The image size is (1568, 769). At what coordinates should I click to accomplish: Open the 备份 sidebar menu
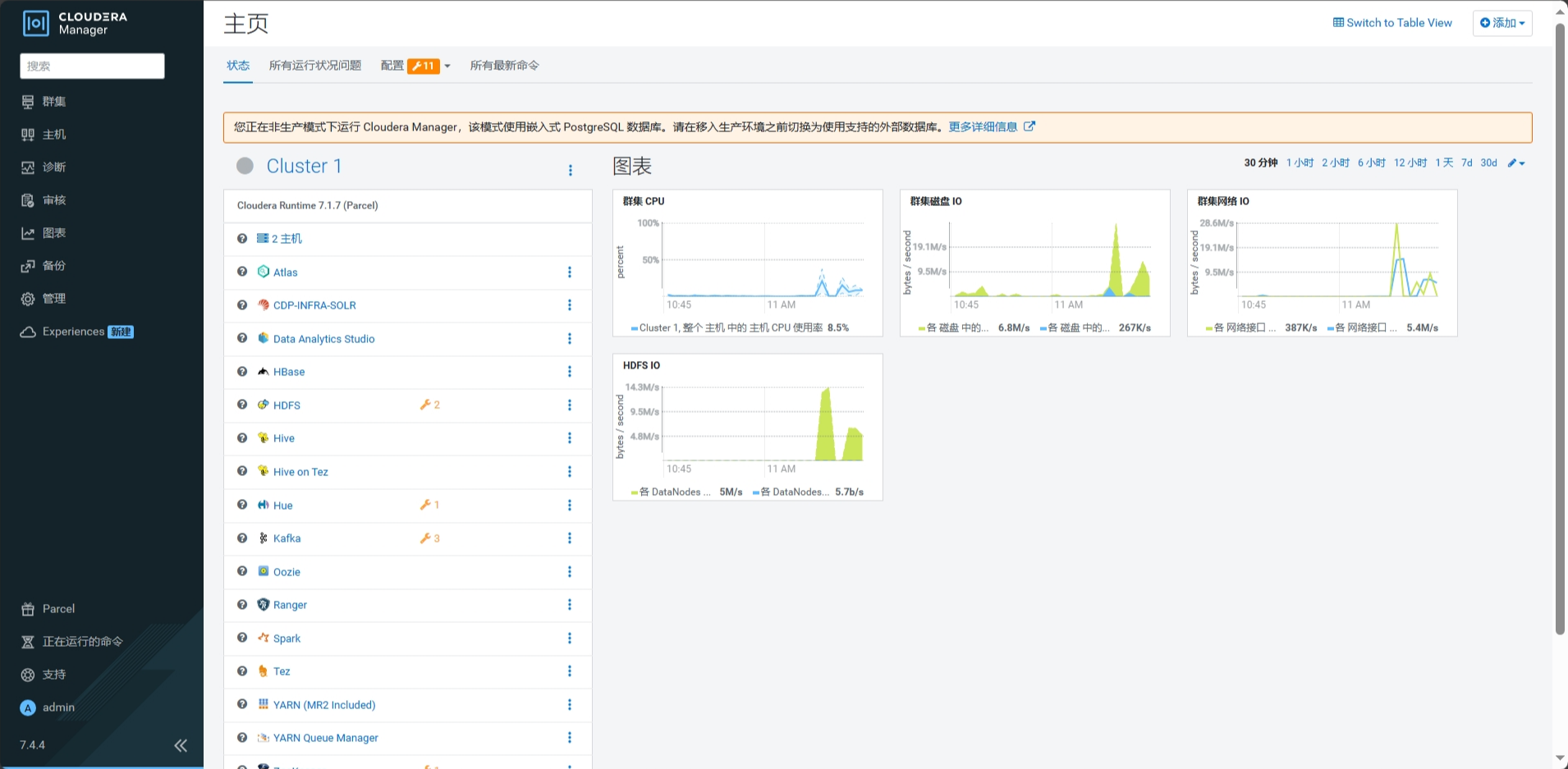(44, 266)
